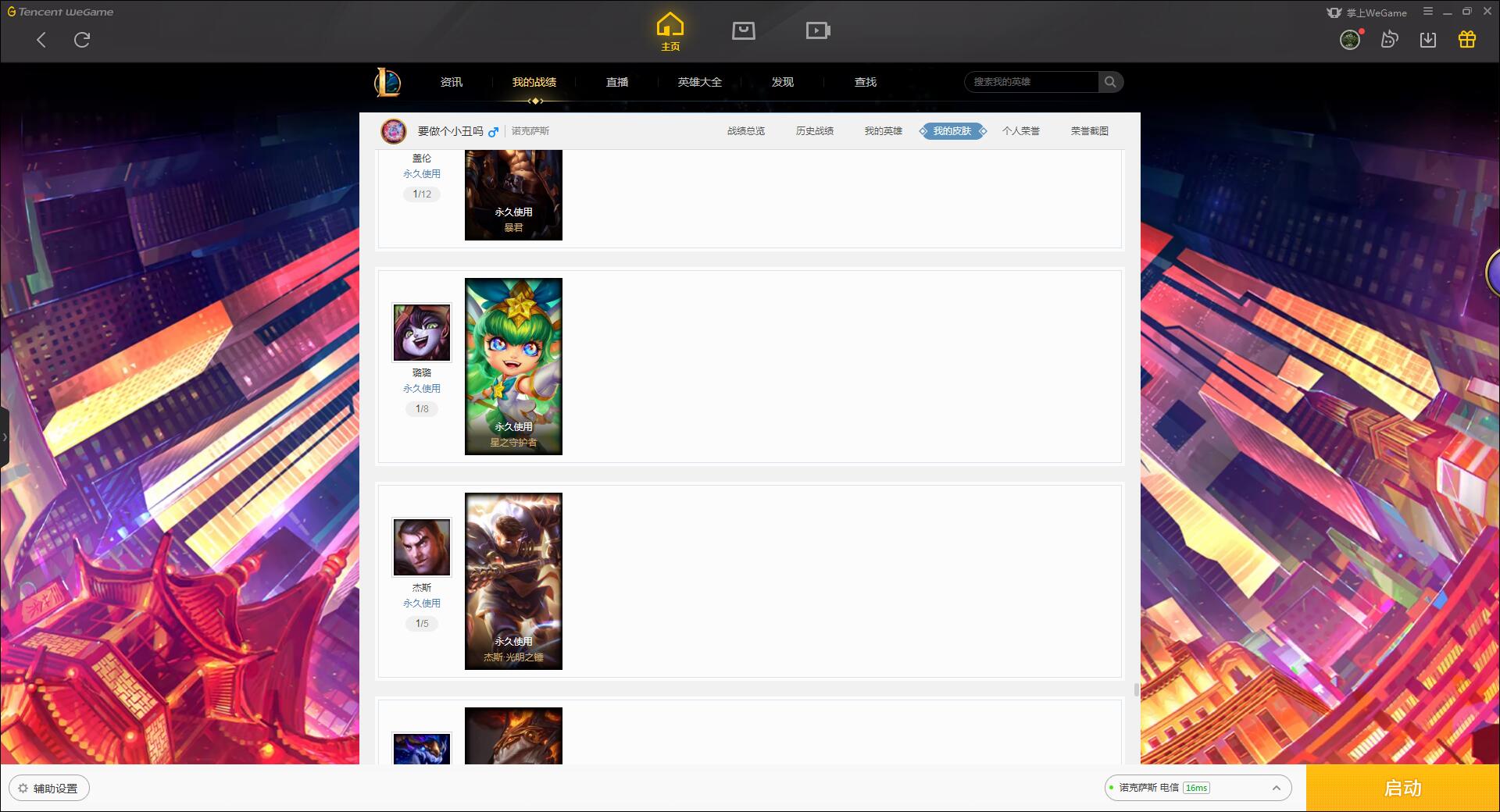Viewport: 1500px width, 812px height.
Task: Click the user avatar in header
Action: [1350, 40]
